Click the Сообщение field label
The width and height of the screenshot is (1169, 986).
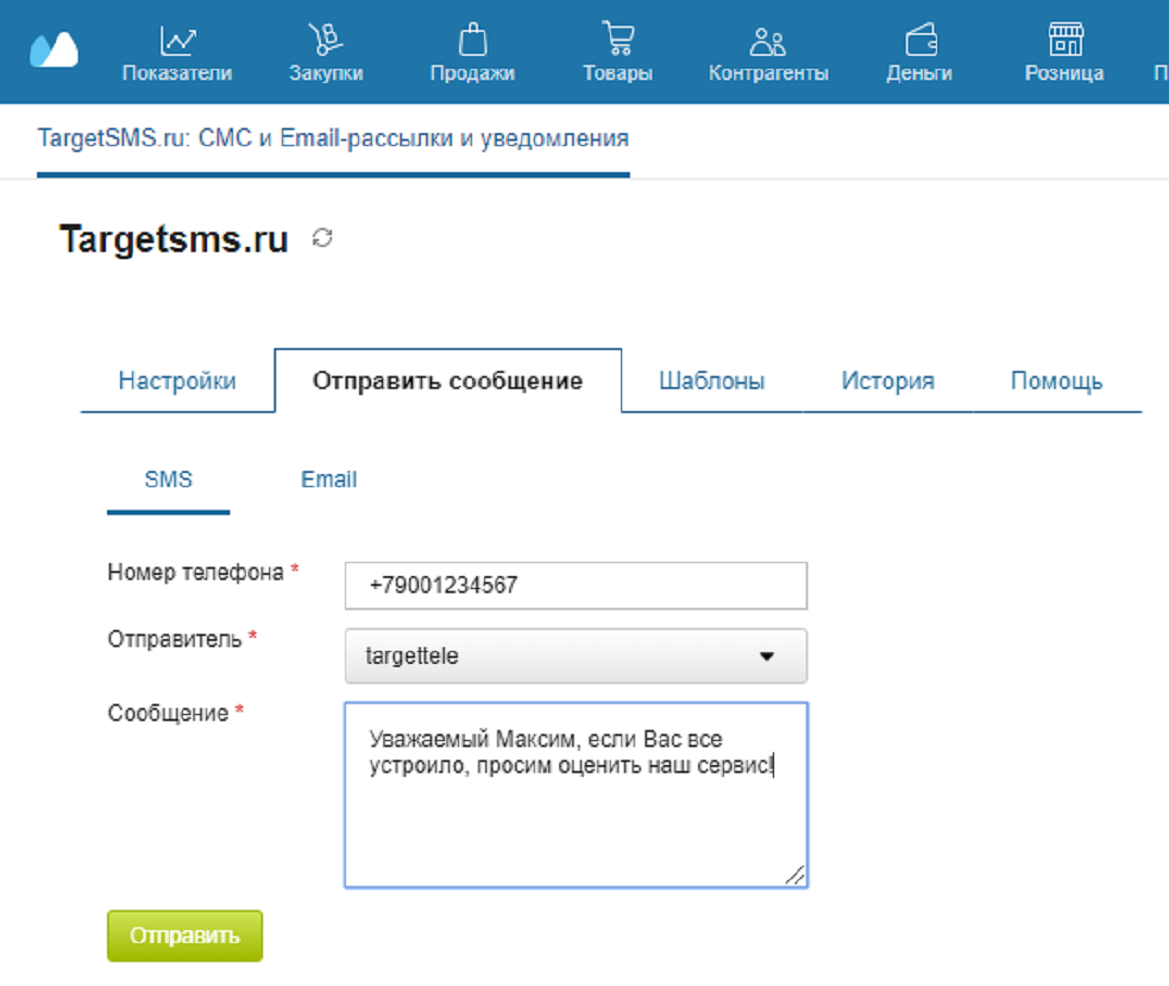tap(168, 713)
